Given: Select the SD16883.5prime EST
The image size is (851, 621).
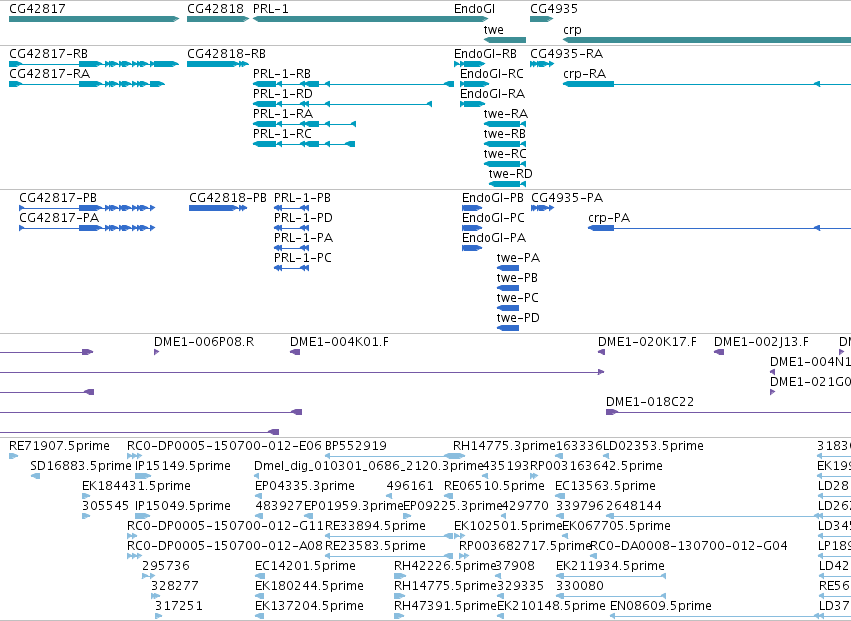Looking at the screenshot, I should [35, 476].
